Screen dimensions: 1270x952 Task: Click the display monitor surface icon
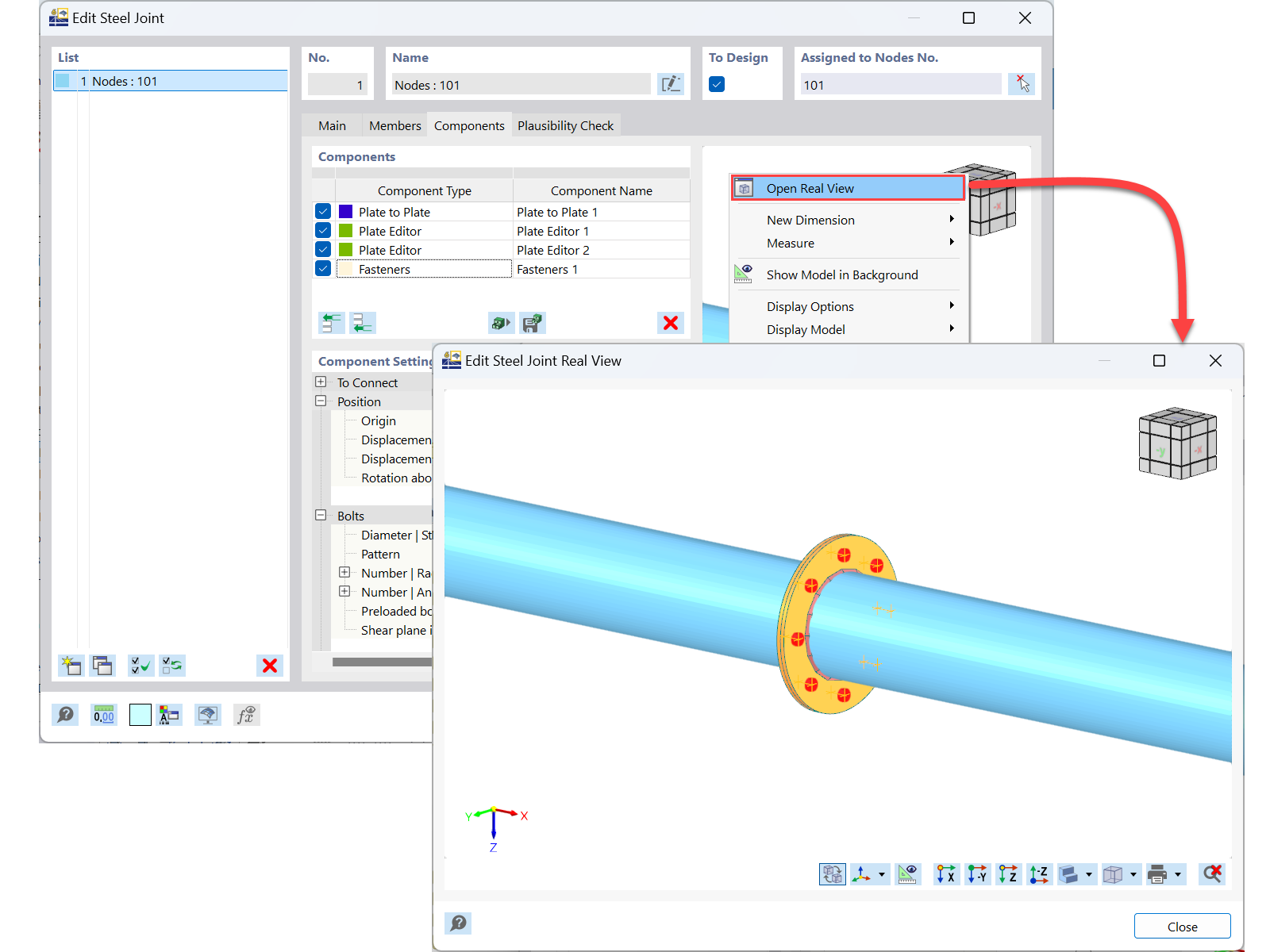(x=208, y=715)
